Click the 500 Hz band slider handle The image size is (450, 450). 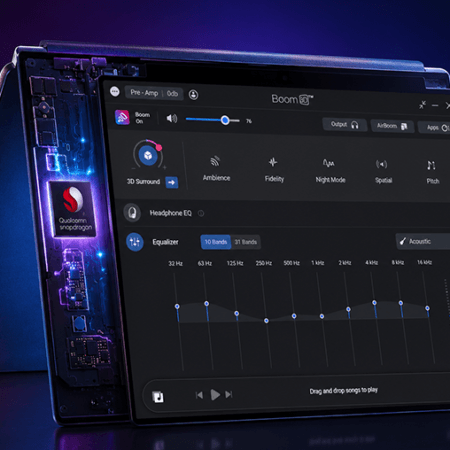294,316
